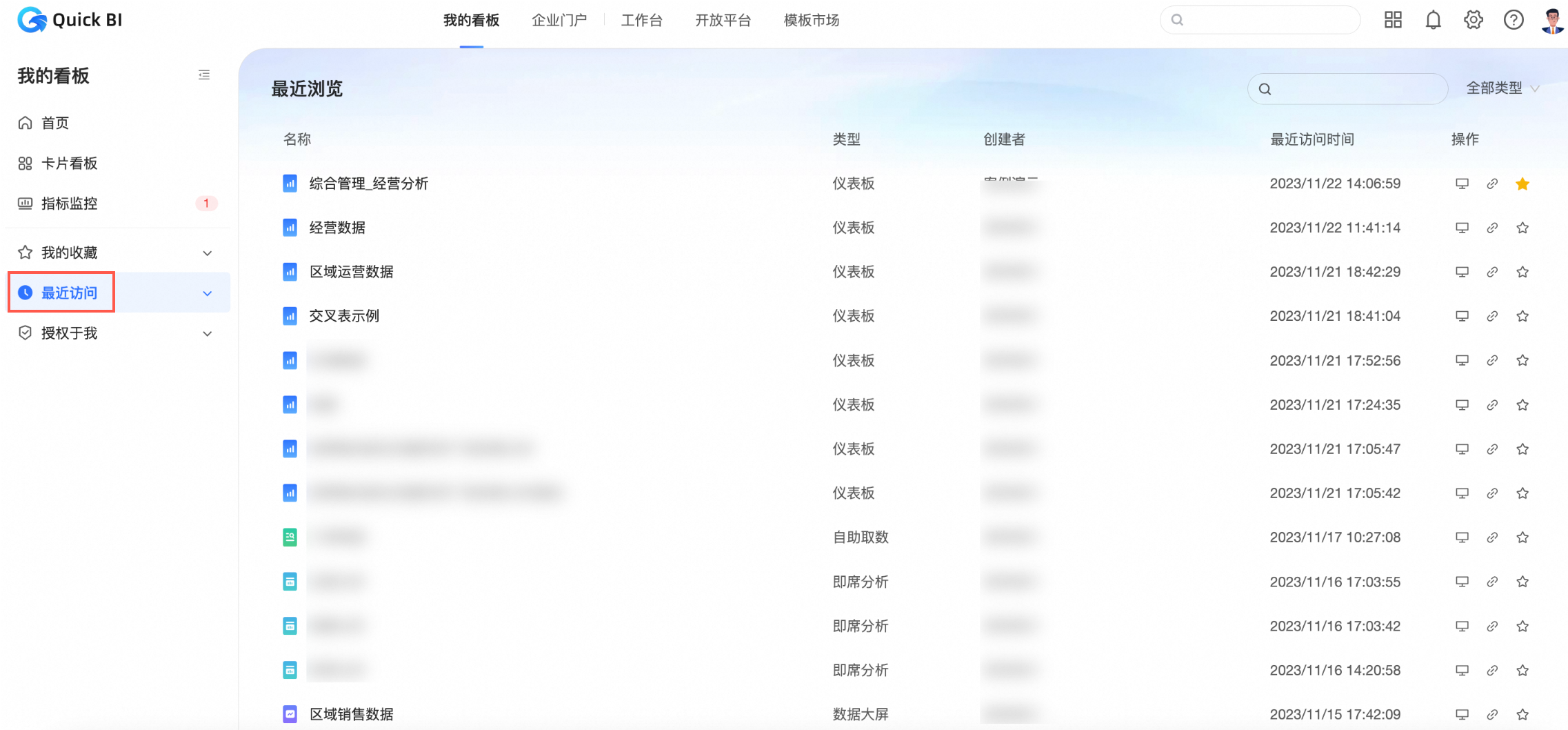
Task: Favorite the 经营数据 dashboard
Action: pyautogui.click(x=1522, y=228)
